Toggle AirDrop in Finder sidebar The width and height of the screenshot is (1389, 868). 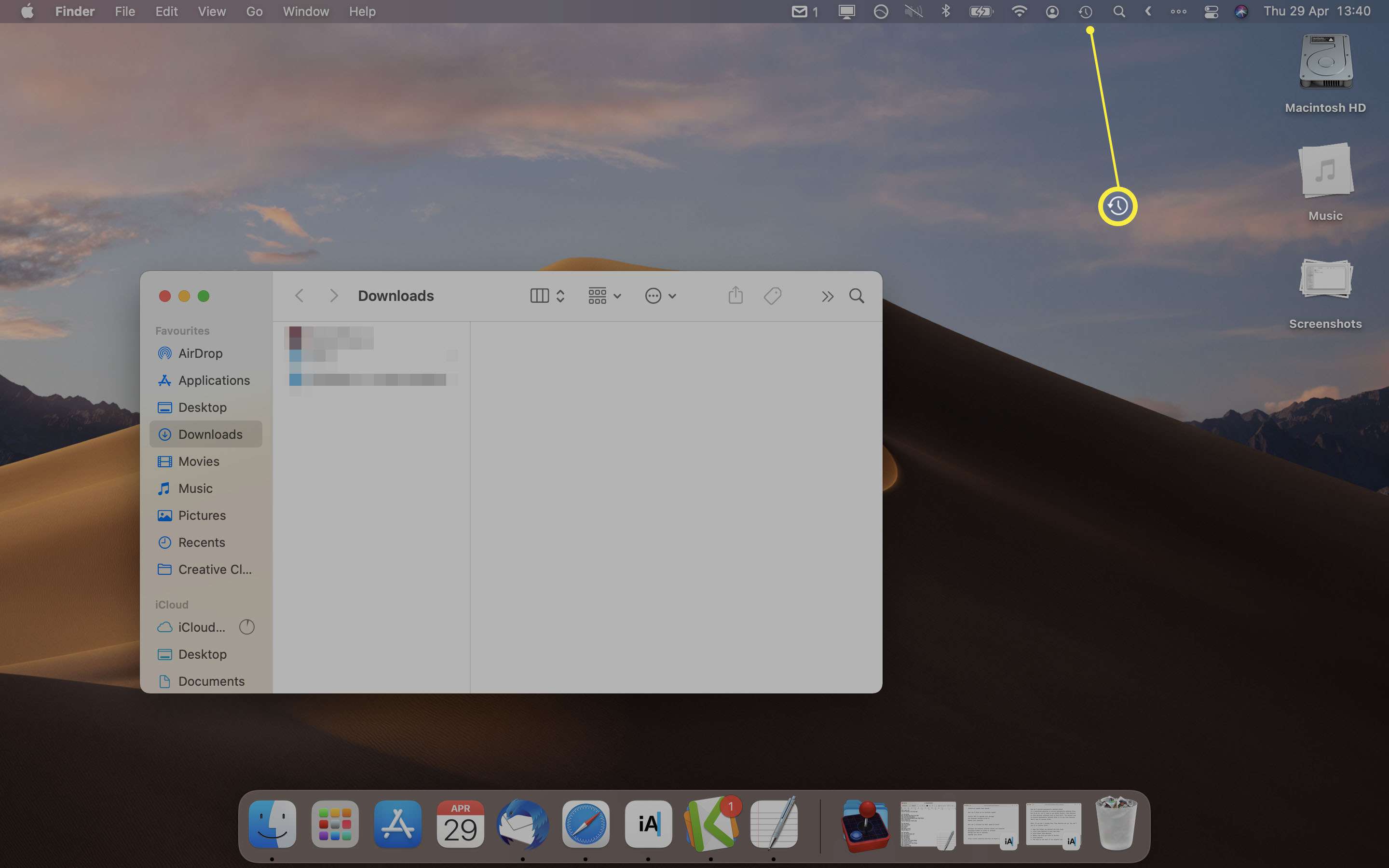(199, 352)
